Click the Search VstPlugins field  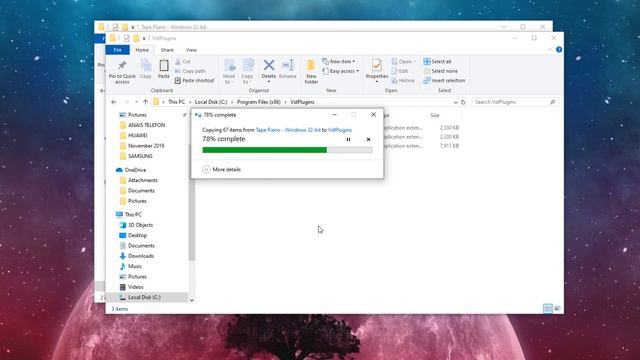[x=514, y=102]
